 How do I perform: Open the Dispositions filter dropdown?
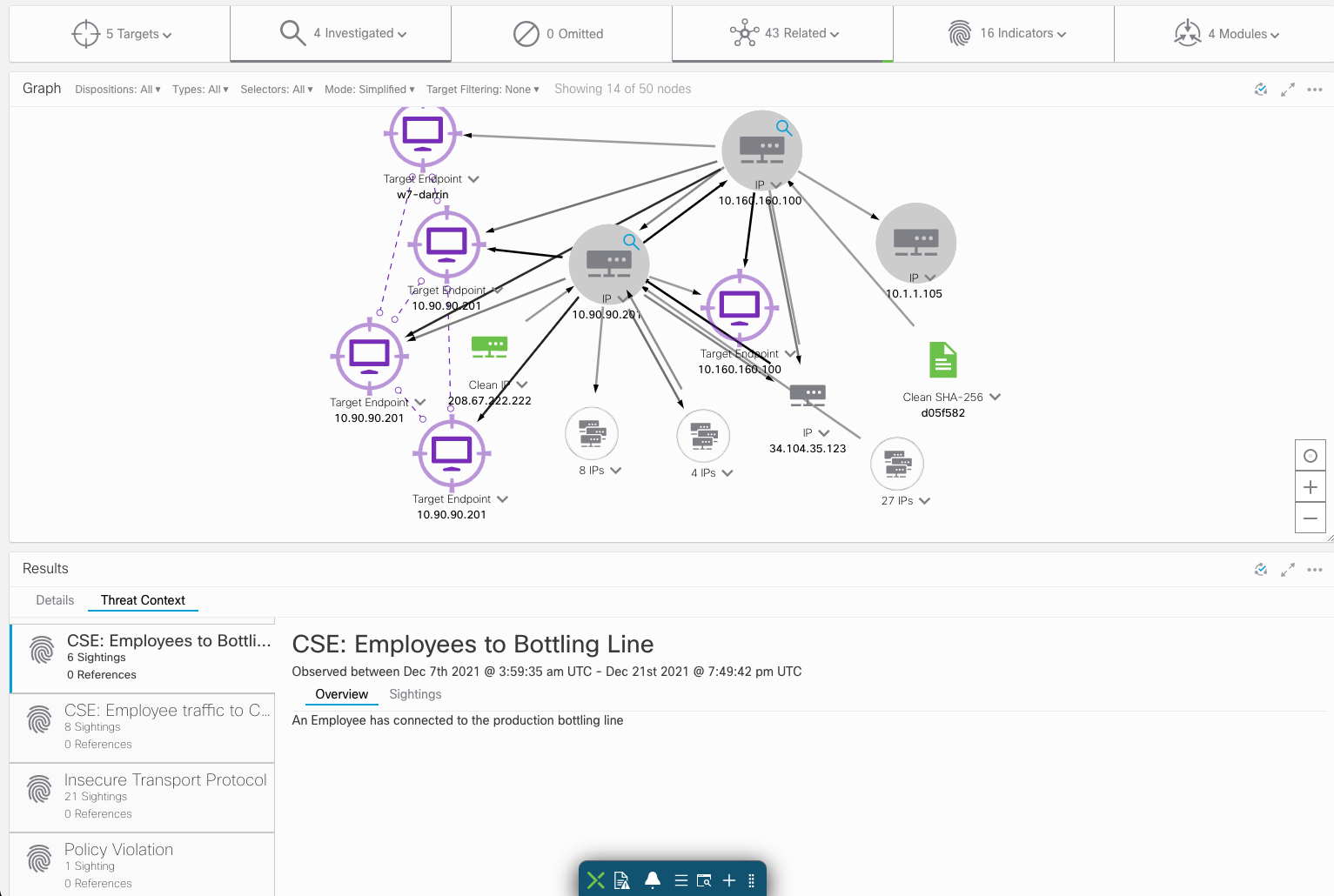[117, 89]
